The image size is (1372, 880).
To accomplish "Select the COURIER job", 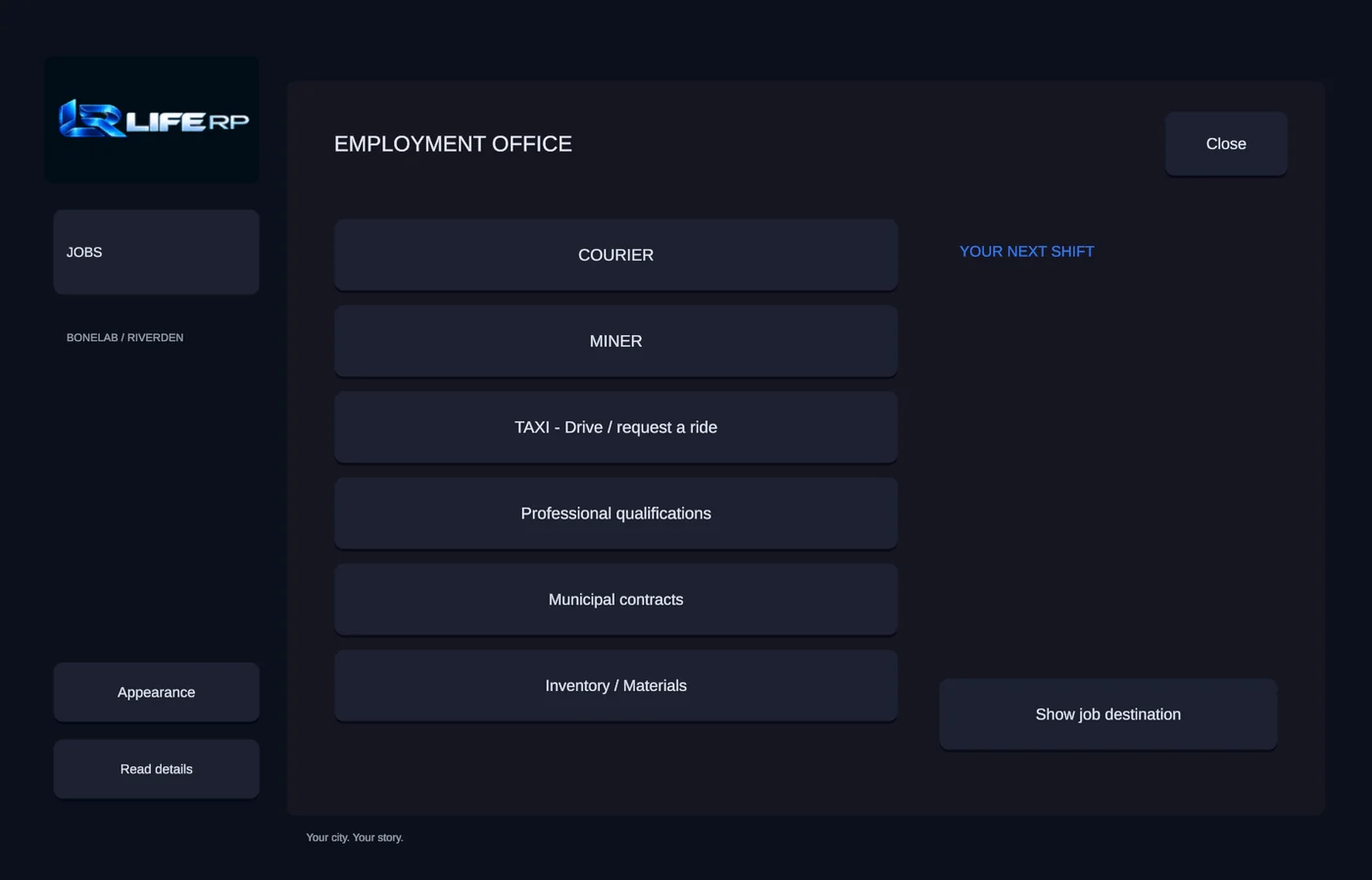I will tap(615, 255).
